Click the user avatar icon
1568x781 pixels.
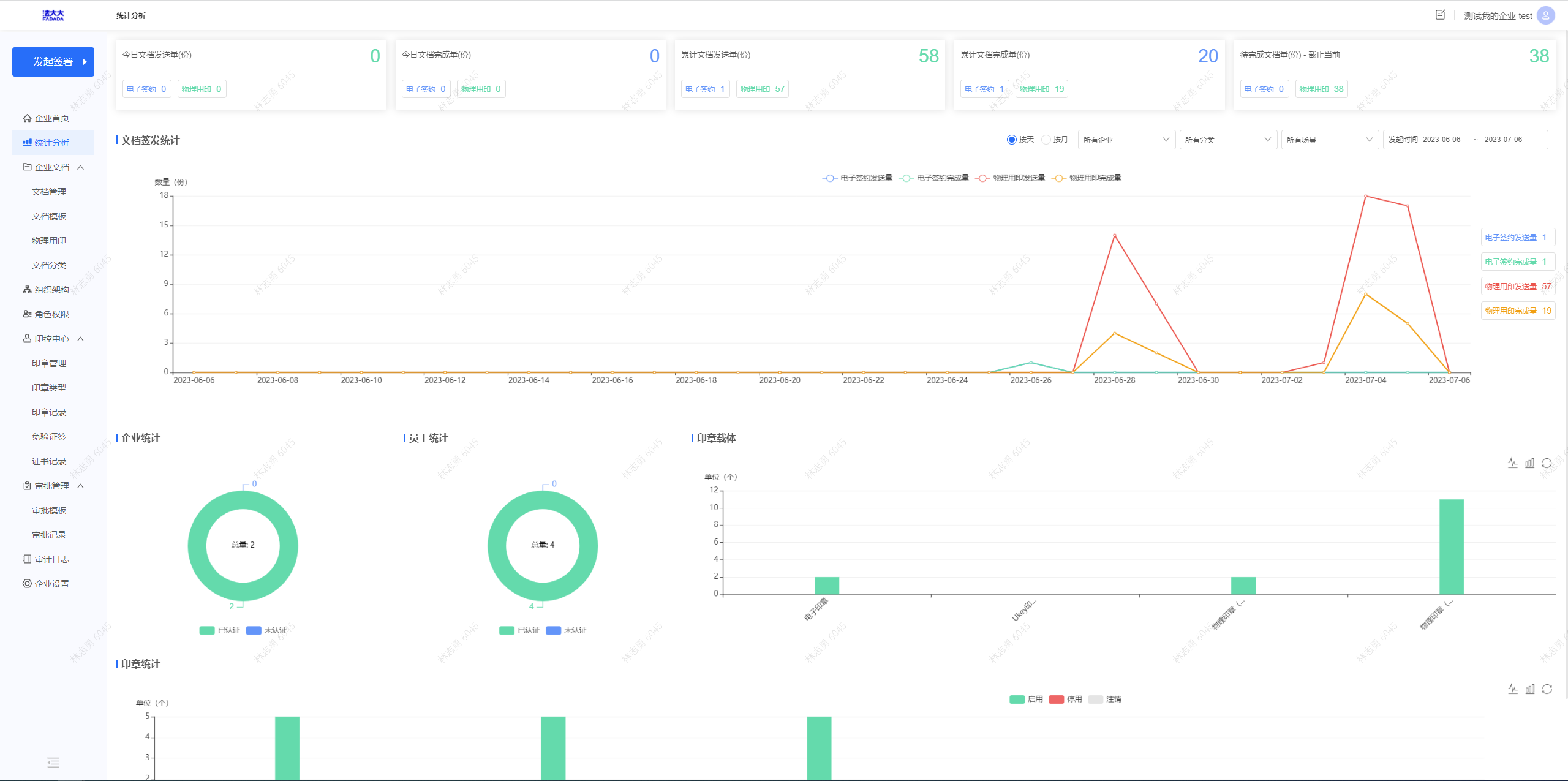tap(1546, 15)
